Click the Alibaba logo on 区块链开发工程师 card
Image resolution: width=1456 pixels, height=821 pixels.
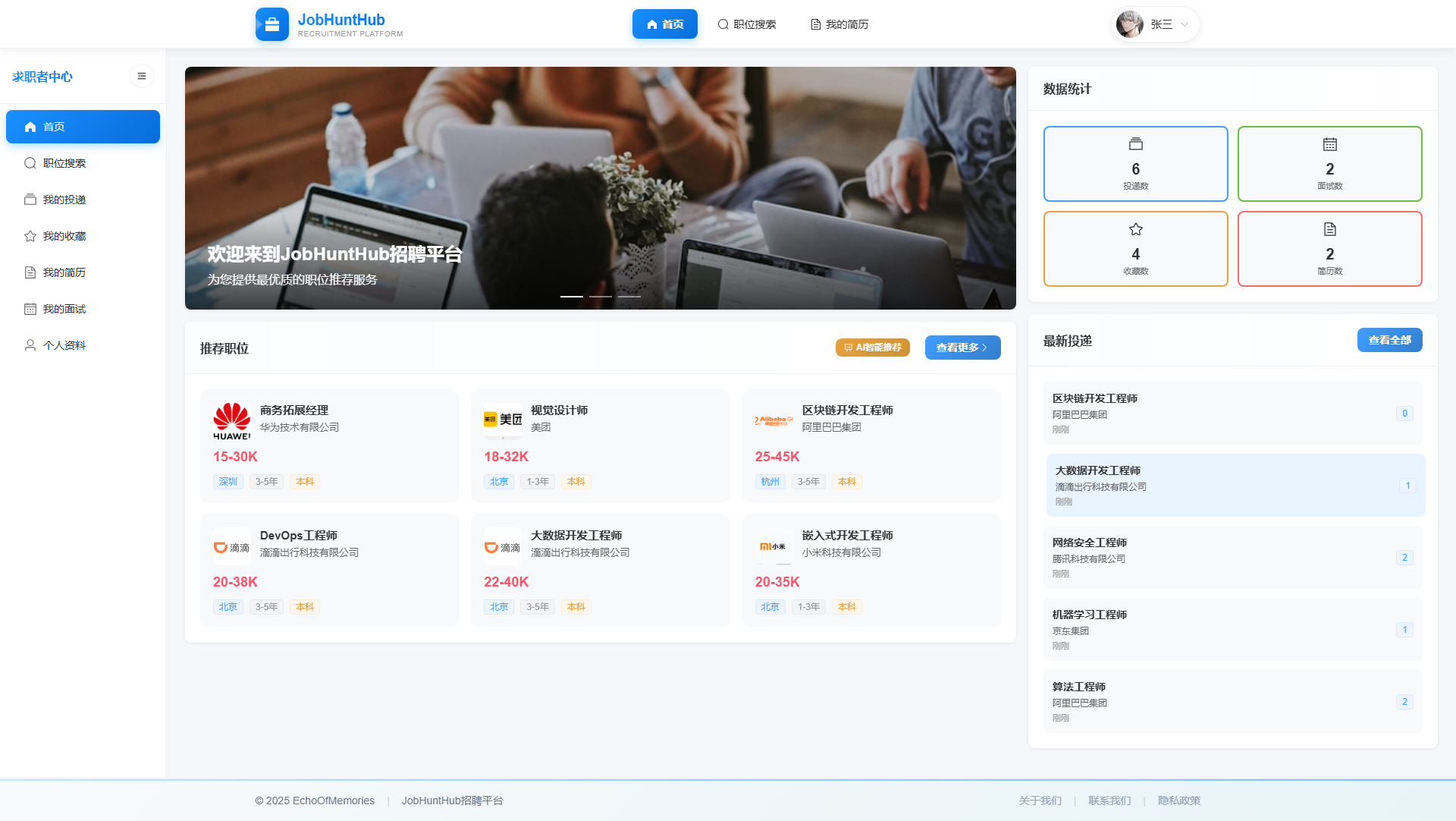[773, 420]
